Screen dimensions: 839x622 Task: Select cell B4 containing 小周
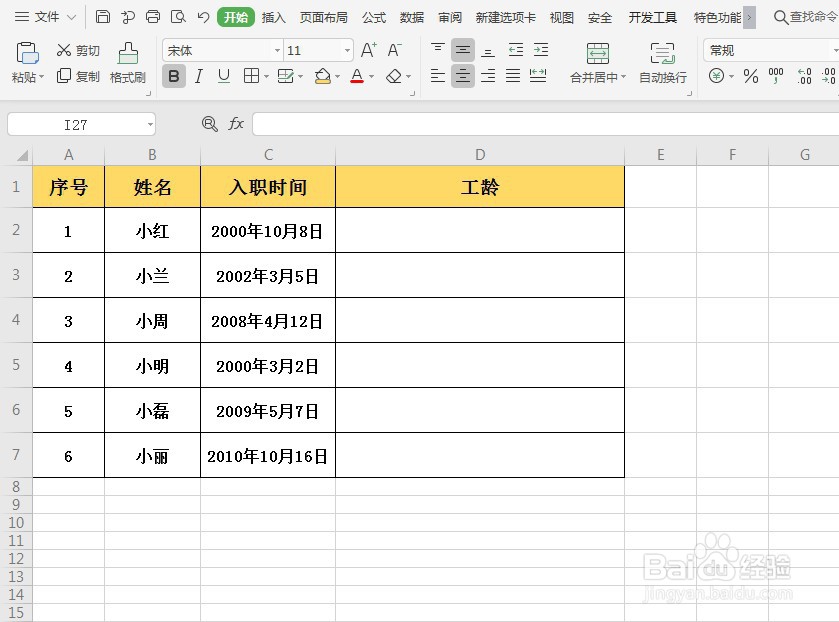coord(152,320)
